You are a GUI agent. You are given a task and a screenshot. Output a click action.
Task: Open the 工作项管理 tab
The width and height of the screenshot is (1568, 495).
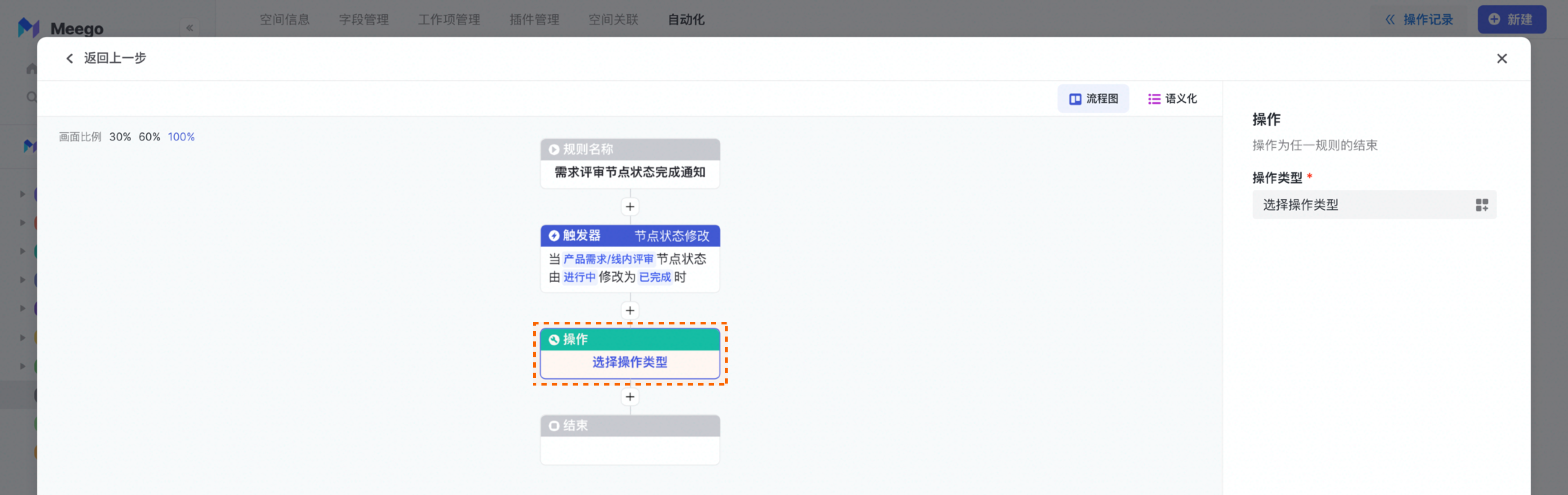coord(449,20)
